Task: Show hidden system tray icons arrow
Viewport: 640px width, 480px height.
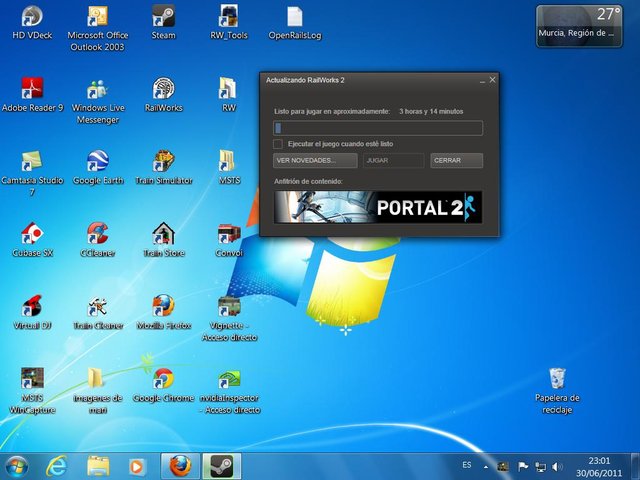Action: coord(486,466)
